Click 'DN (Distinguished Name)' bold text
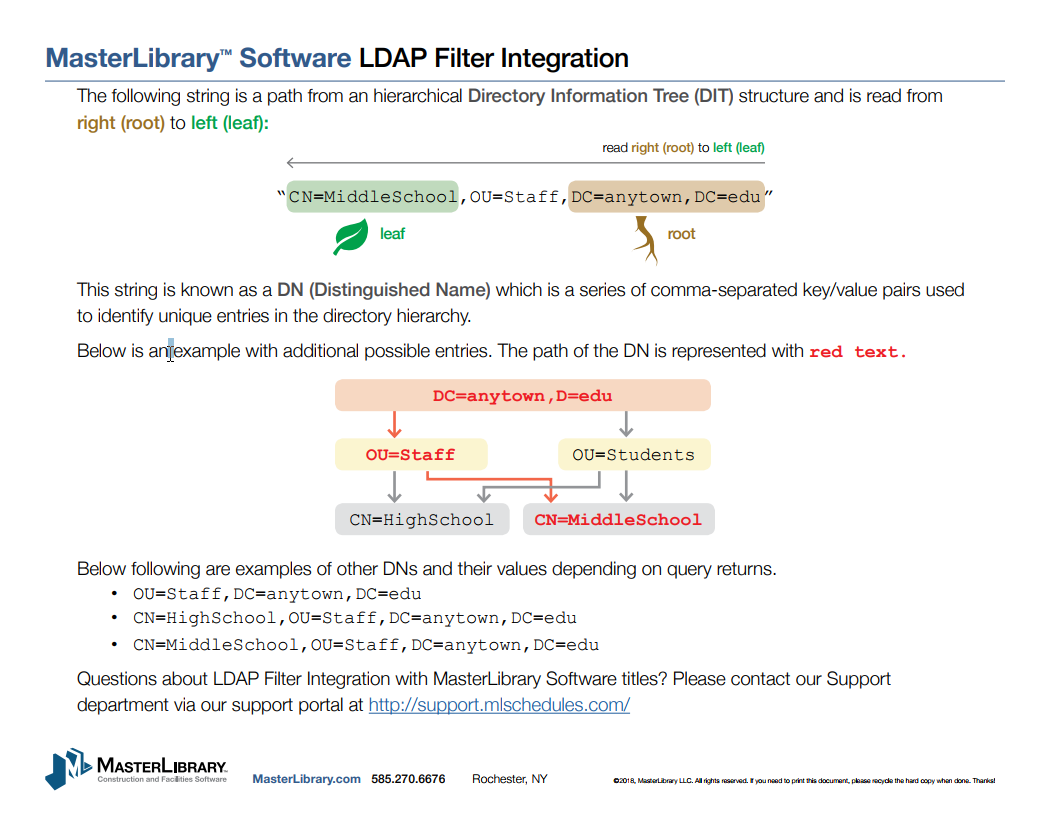Image resolution: width=1052 pixels, height=815 pixels. 384,290
